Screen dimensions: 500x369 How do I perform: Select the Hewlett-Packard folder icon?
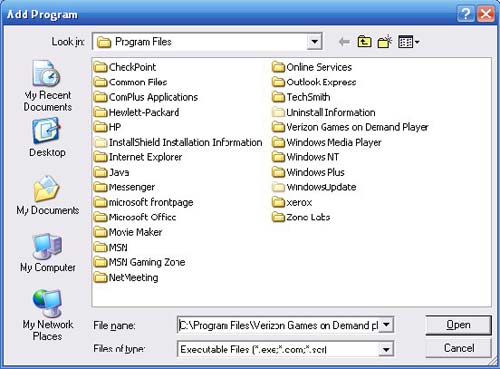[100, 112]
